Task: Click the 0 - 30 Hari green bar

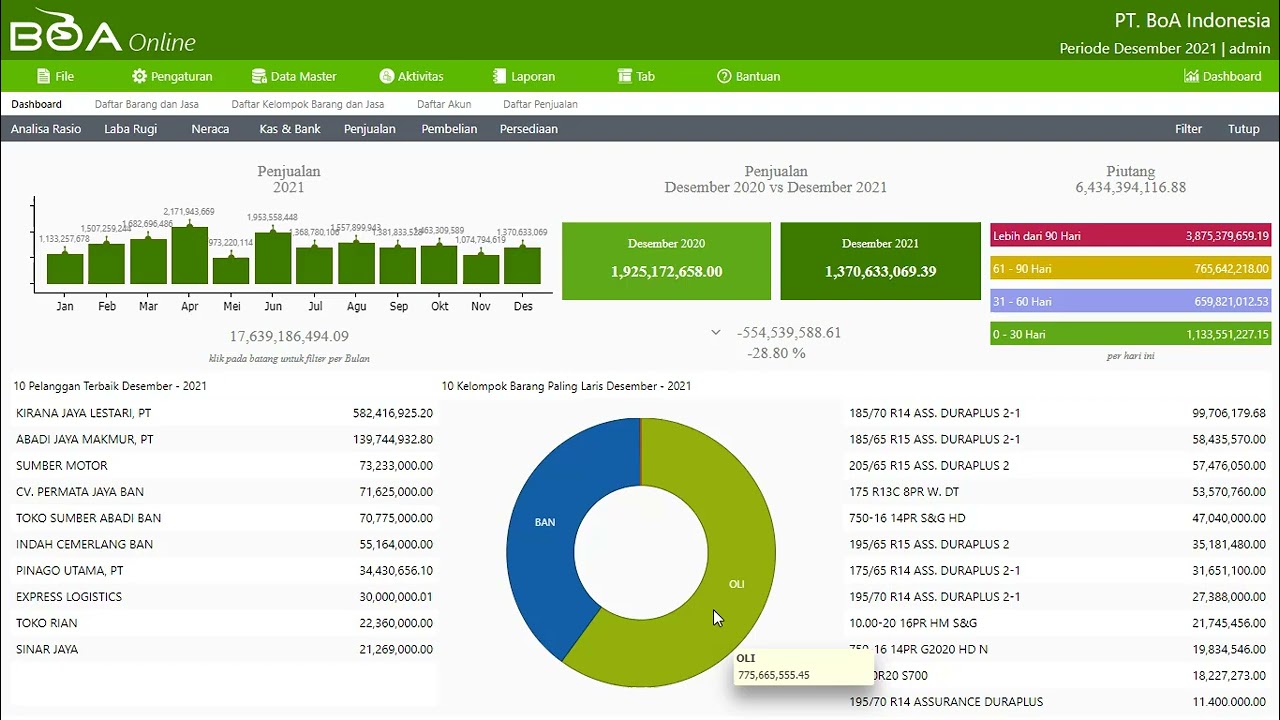Action: tap(1131, 334)
